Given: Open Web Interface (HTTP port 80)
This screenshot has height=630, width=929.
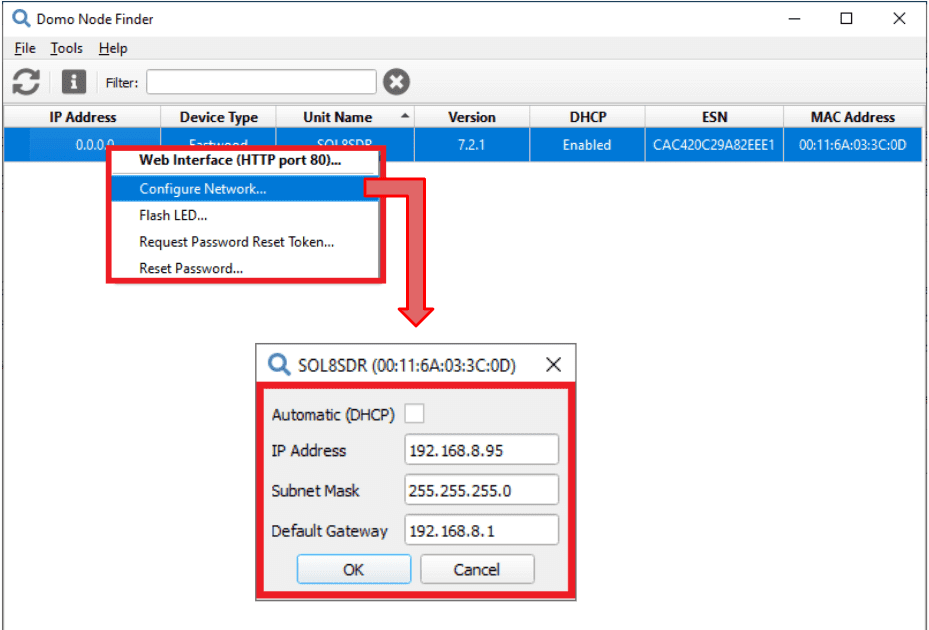Looking at the screenshot, I should pyautogui.click(x=240, y=160).
